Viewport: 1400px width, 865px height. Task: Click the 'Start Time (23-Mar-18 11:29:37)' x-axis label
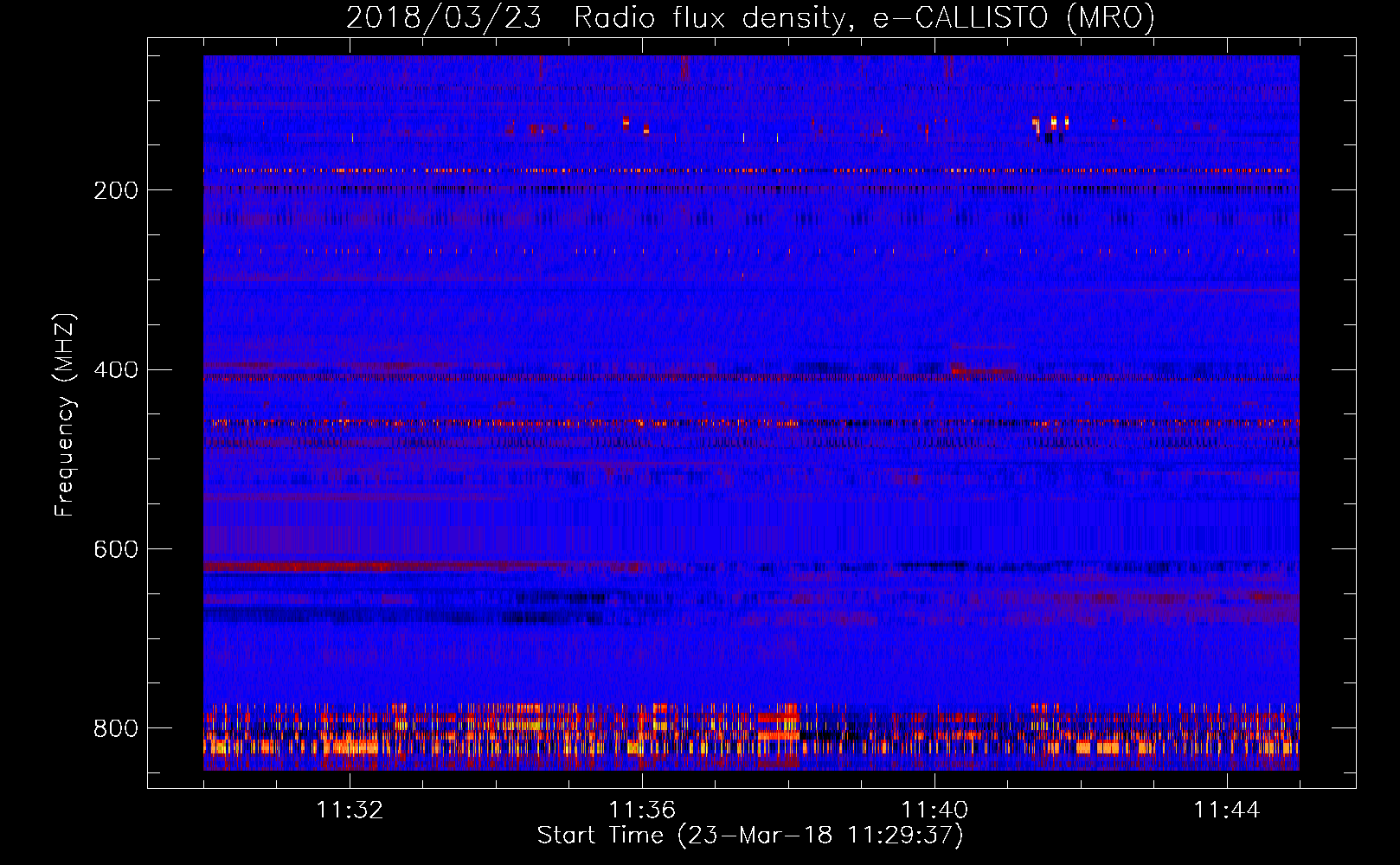[750, 836]
